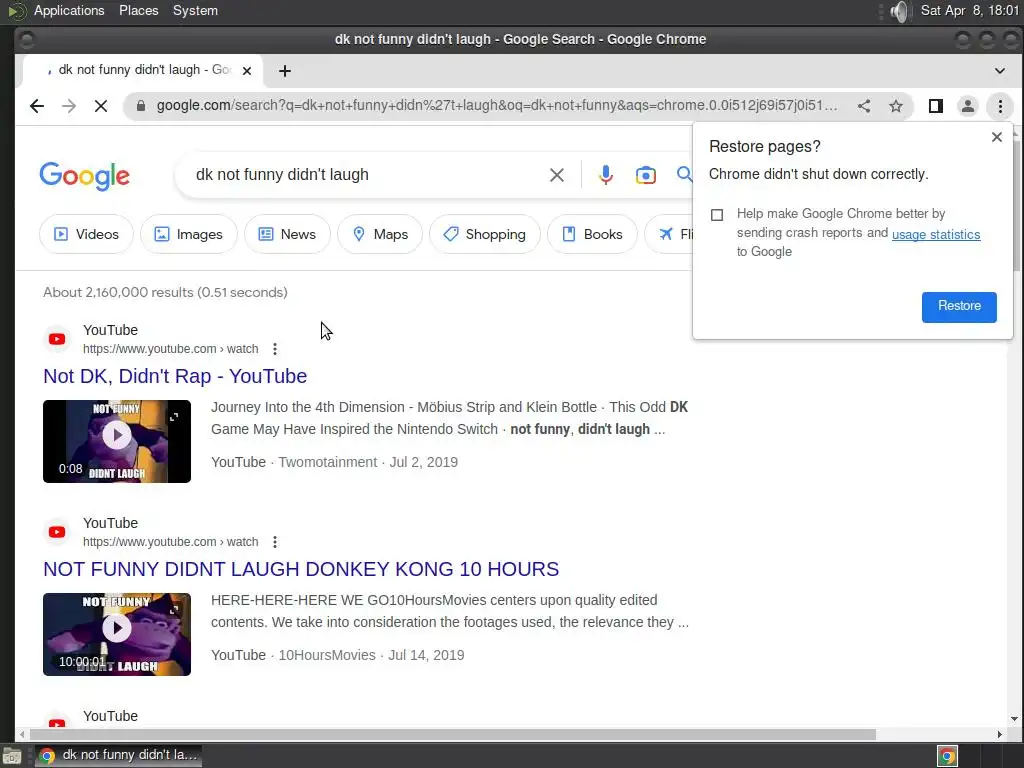1024x768 pixels.
Task: View site information lock icon
Action: [140, 106]
